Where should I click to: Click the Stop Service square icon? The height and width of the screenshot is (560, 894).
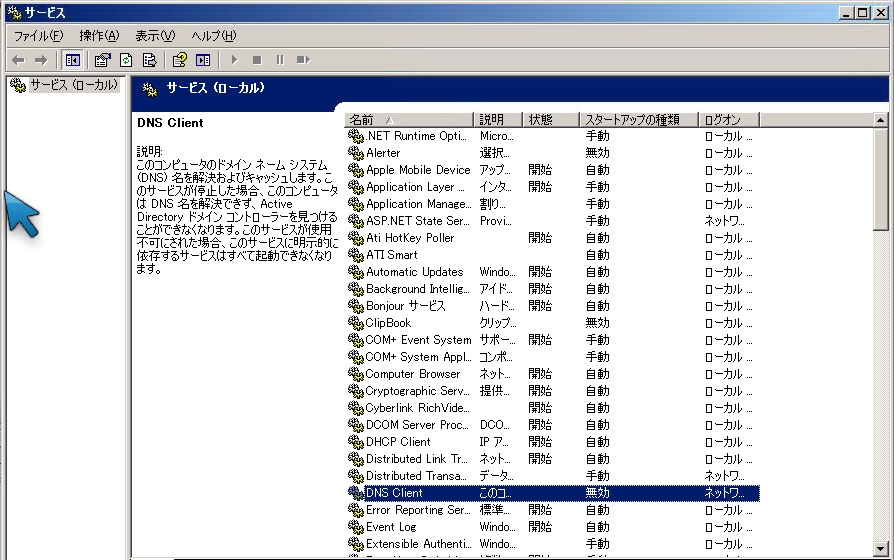coord(257,60)
